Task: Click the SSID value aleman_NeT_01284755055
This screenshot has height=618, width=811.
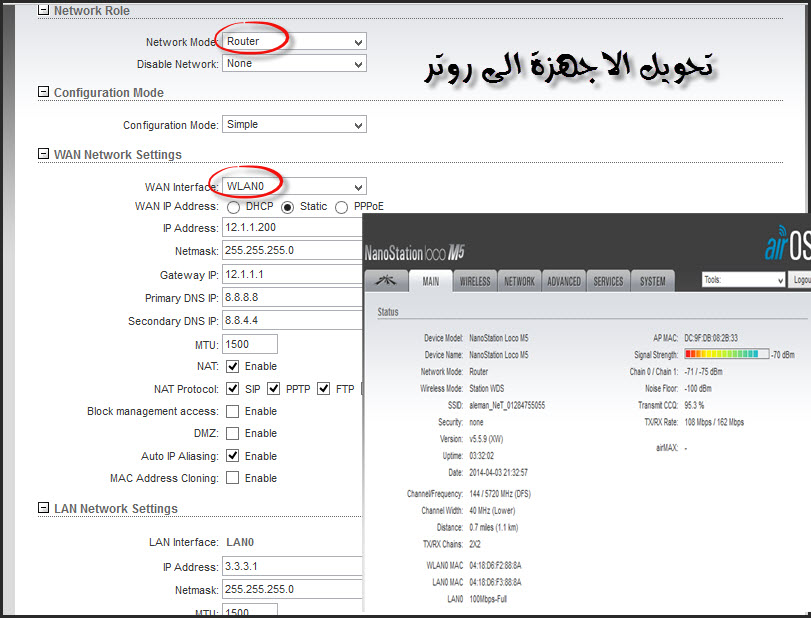Action: (507, 405)
